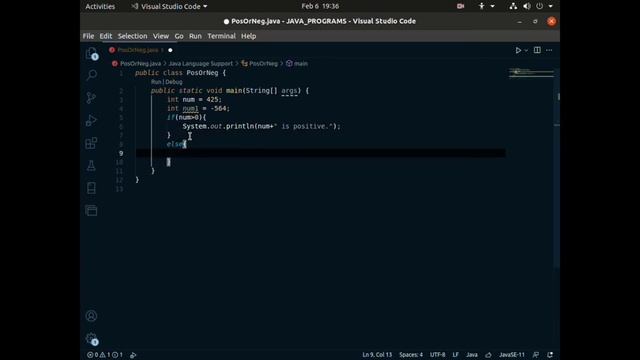The height and width of the screenshot is (360, 640).
Task: Open the View menu
Action: point(161,36)
